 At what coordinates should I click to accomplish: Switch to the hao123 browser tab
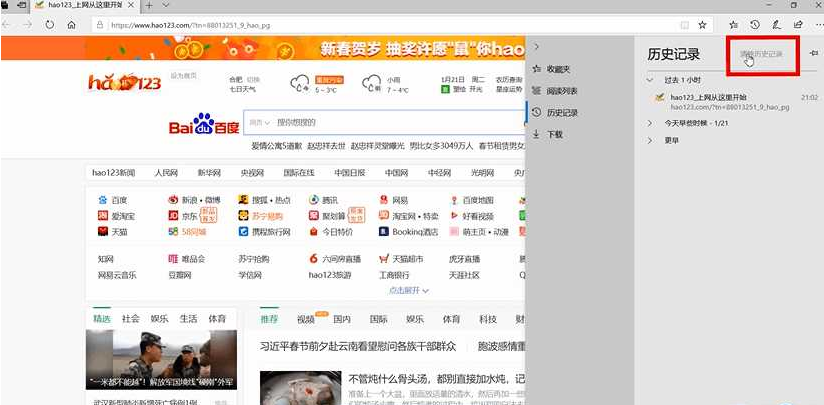click(x=87, y=5)
